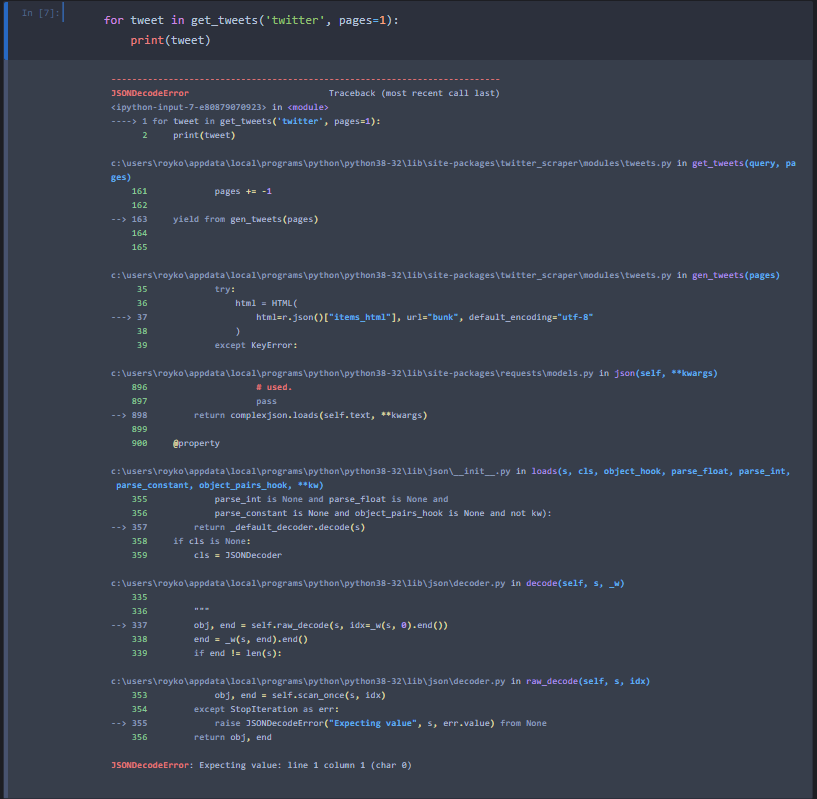This screenshot has width=817, height=799.
Task: Click line '353 obj, end = self.scan_once(s, idx)'
Action: 259,695
